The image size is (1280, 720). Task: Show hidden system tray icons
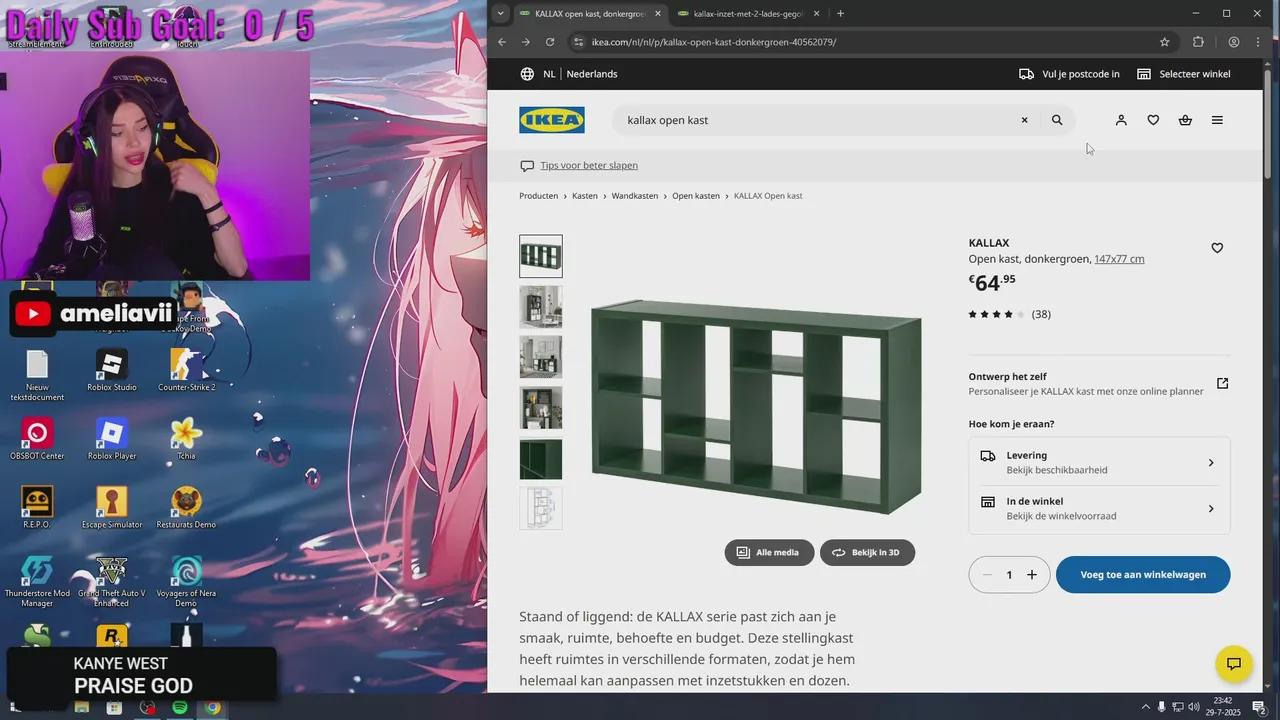(1145, 708)
